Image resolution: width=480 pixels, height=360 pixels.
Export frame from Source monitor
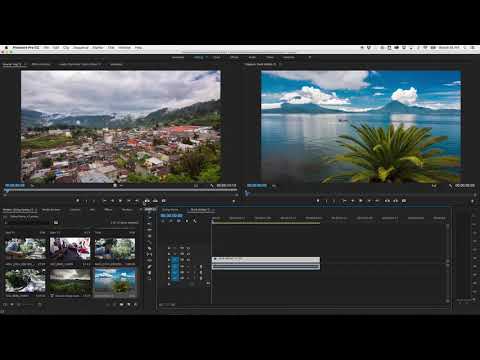pos(164,201)
